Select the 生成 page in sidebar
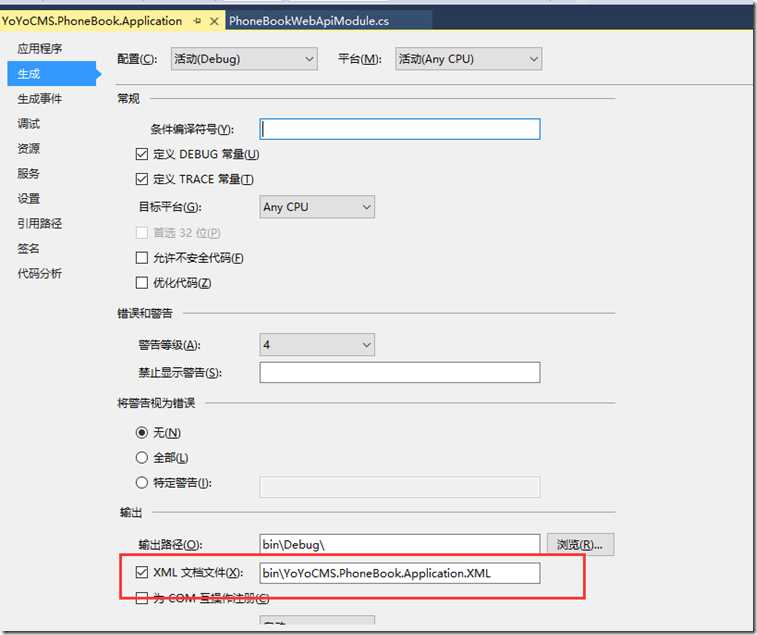The width and height of the screenshot is (757, 635). (52, 73)
